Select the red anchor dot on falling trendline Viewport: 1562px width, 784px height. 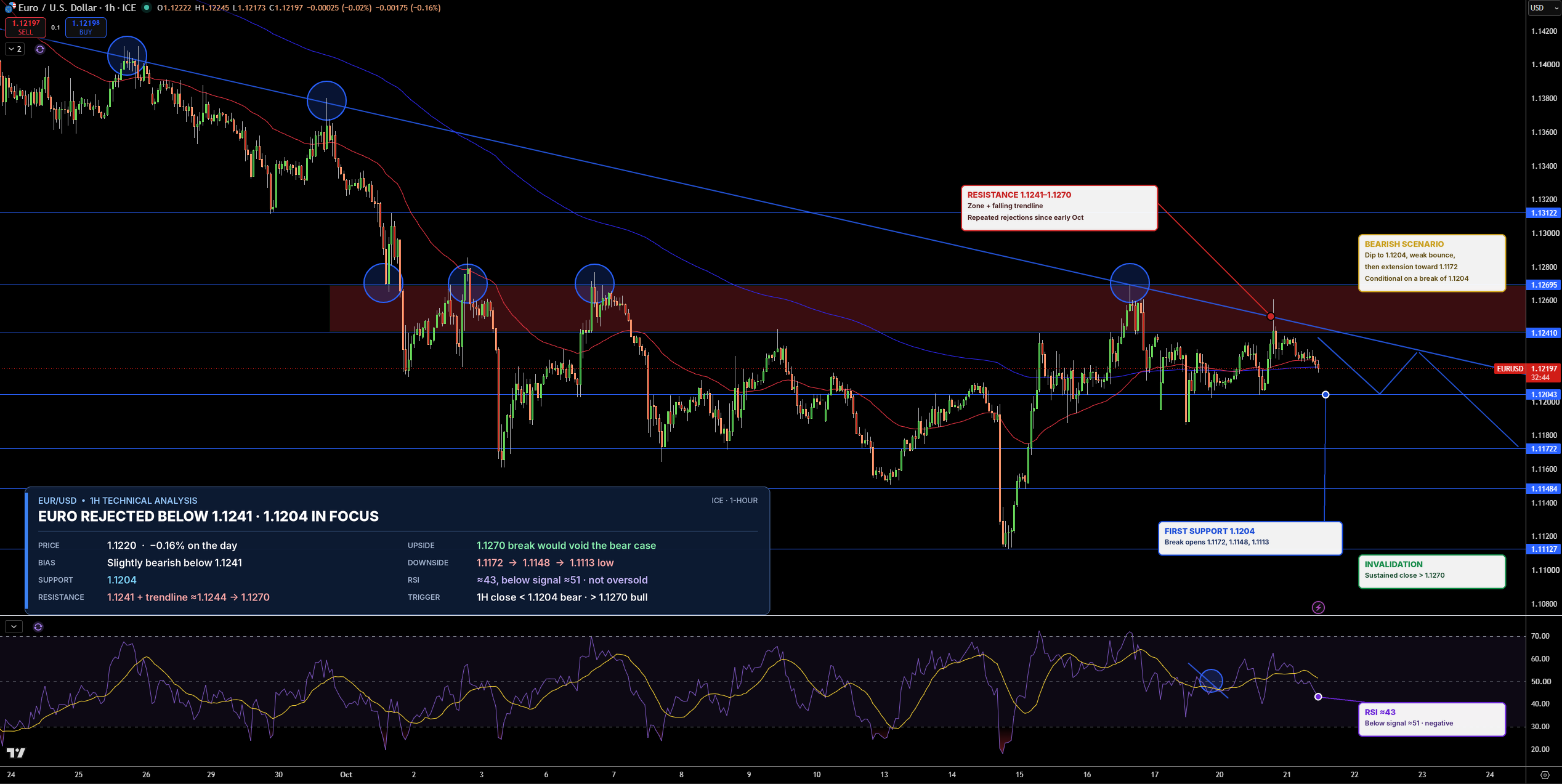click(x=1271, y=317)
